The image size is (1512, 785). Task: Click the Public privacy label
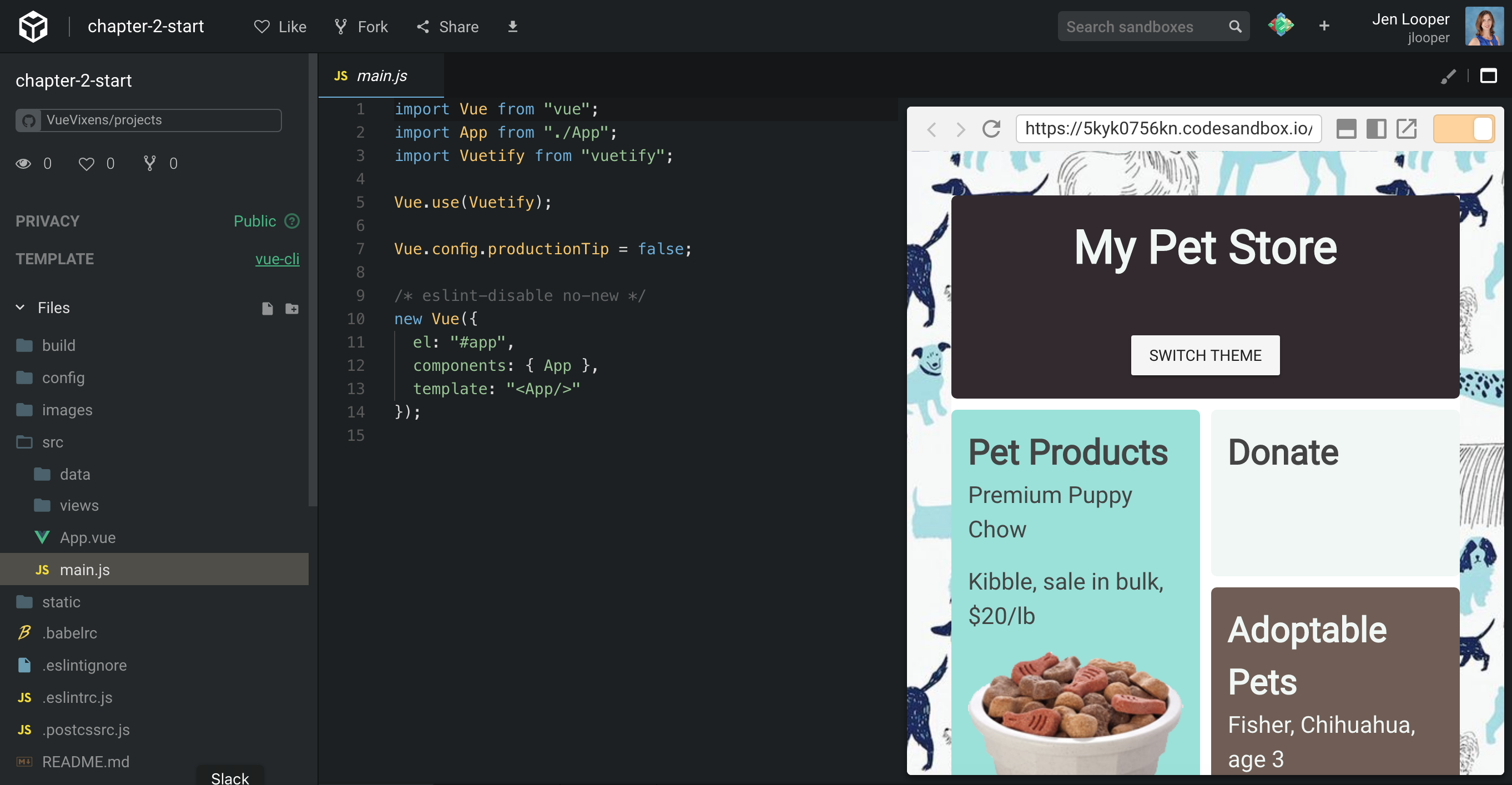point(255,222)
